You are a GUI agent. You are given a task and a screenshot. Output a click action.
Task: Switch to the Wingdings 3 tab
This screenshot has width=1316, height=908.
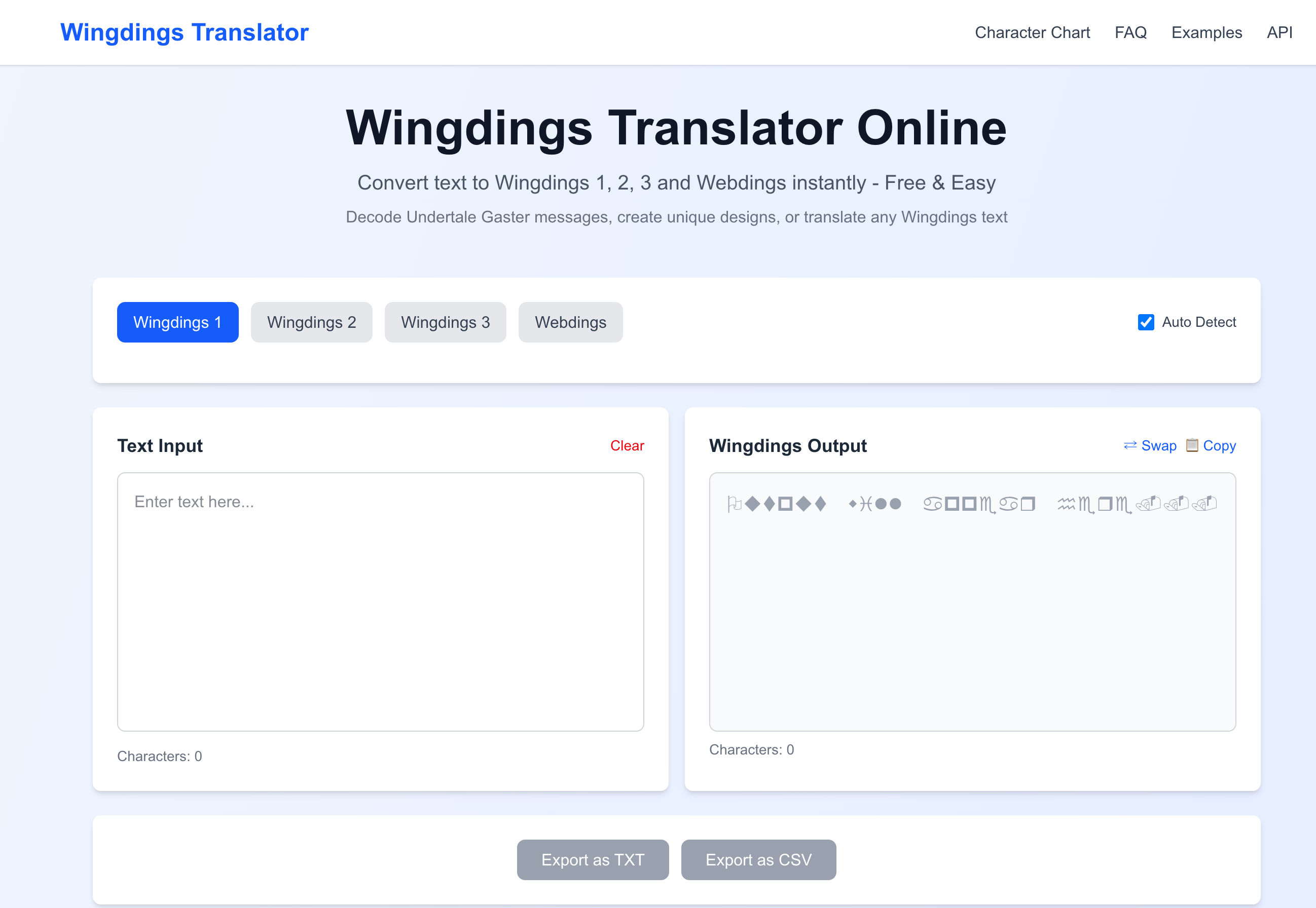(445, 322)
